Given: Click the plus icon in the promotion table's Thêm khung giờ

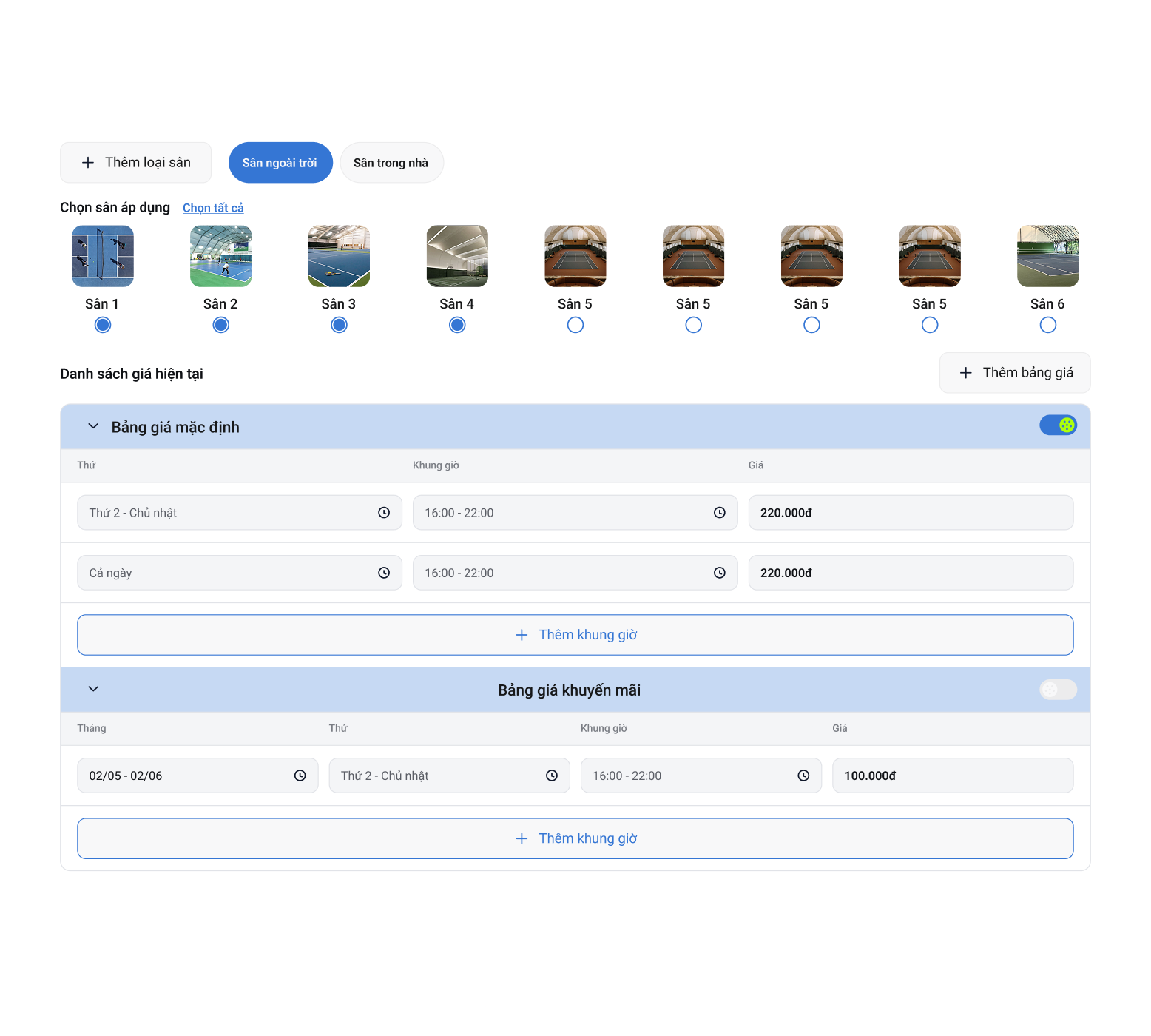Looking at the screenshot, I should pyautogui.click(x=522, y=838).
